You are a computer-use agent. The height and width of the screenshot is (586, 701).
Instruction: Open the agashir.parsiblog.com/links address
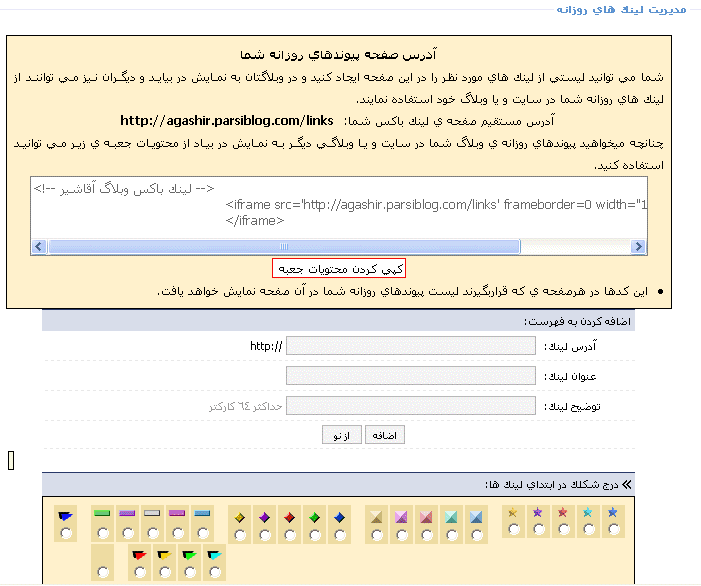click(227, 121)
